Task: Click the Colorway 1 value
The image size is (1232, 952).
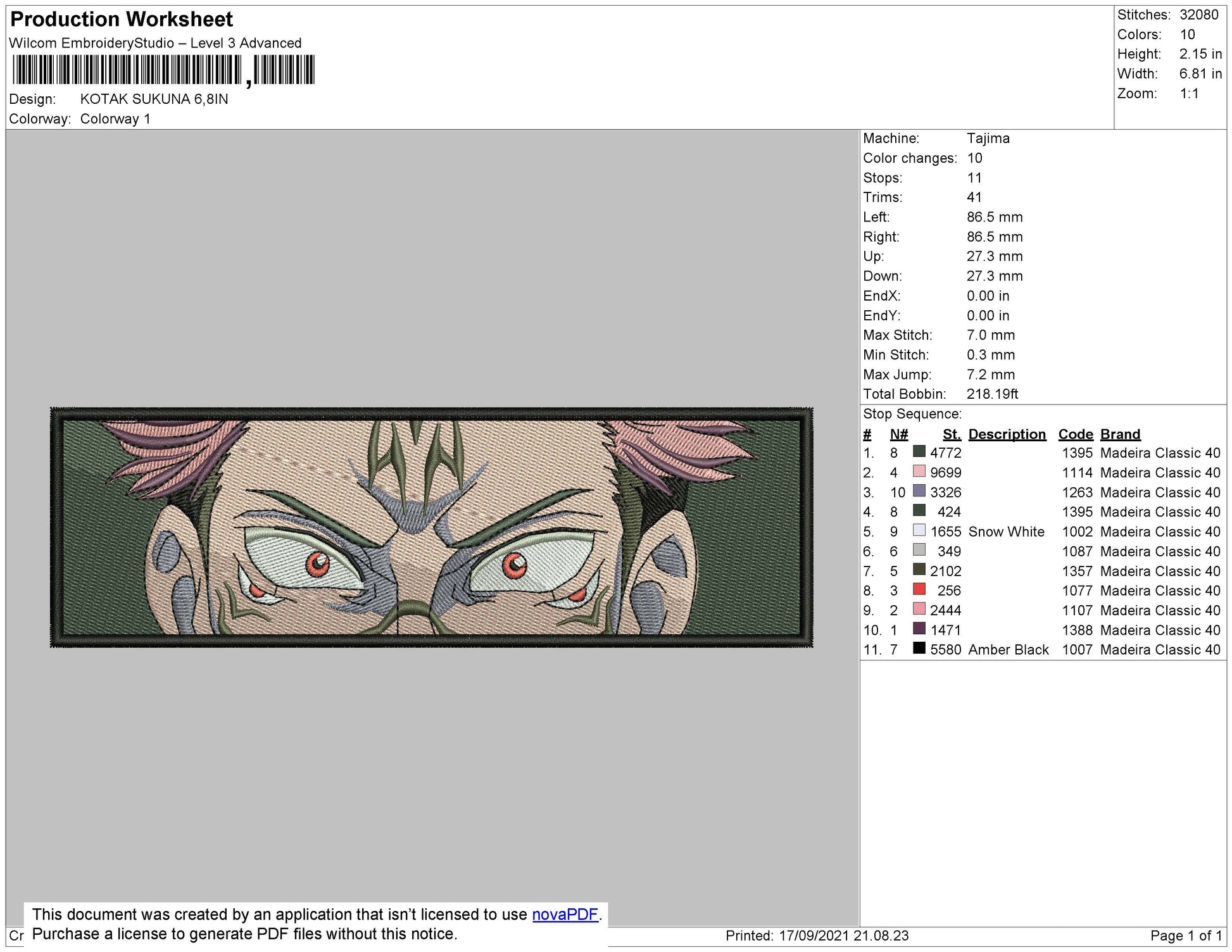Action: coord(115,119)
